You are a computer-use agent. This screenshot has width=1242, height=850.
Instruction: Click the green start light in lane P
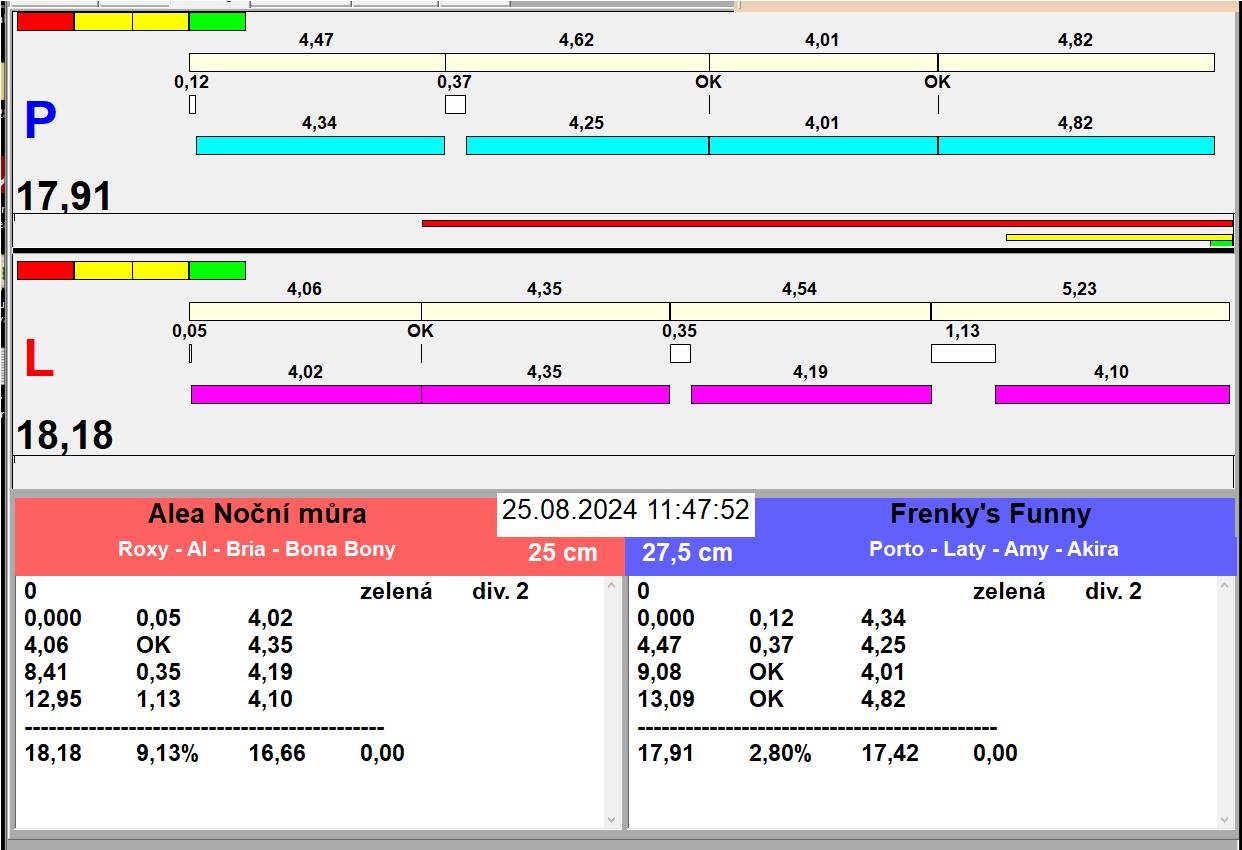tap(217, 21)
